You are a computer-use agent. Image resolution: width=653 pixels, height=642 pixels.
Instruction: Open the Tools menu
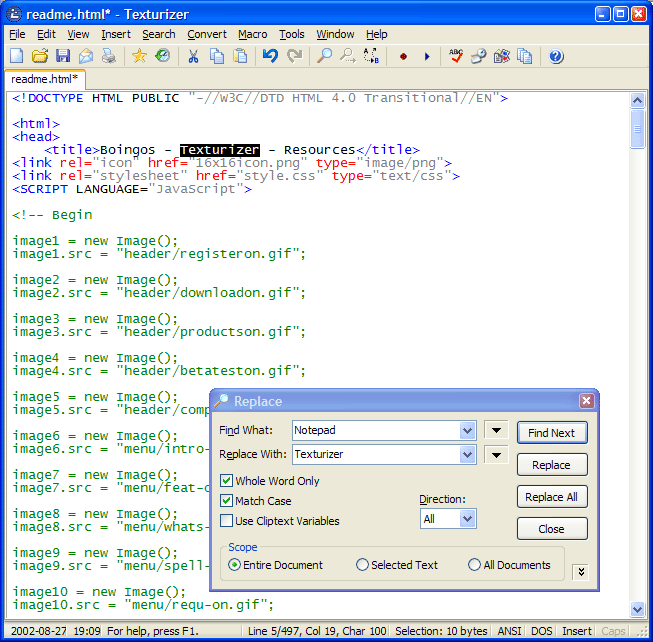pos(292,34)
